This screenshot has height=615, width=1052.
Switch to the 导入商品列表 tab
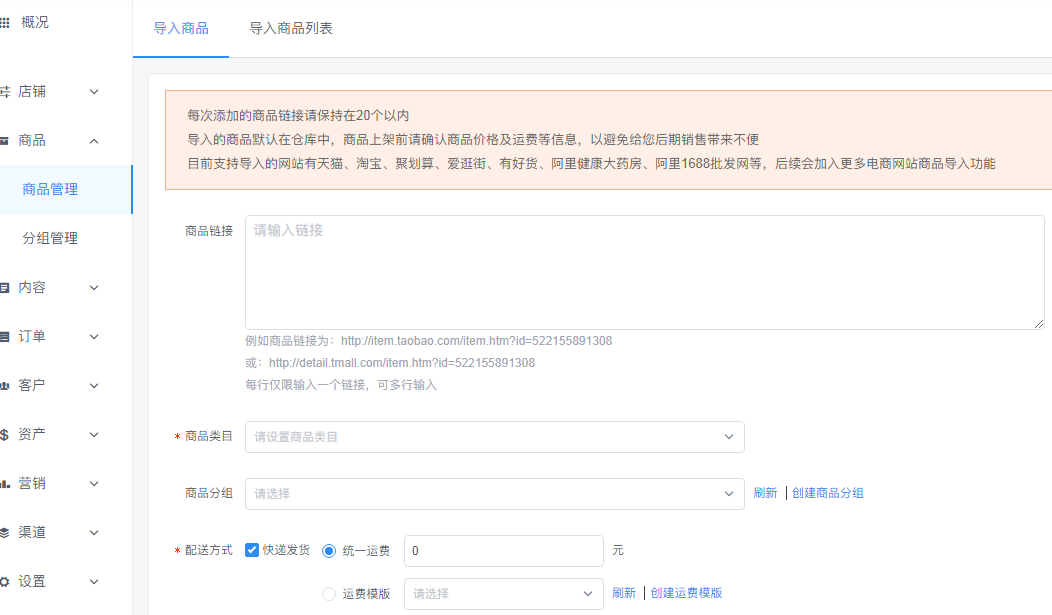coord(291,28)
